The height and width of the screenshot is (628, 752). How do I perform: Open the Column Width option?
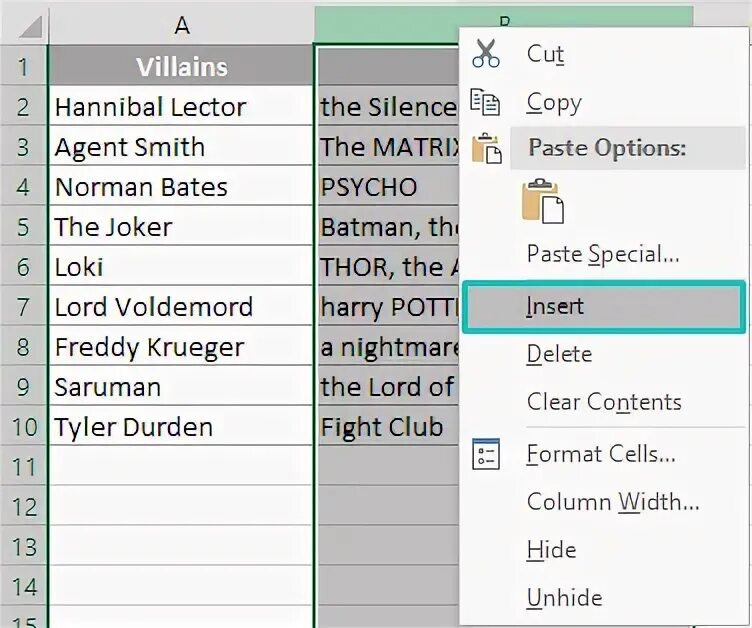[x=612, y=502]
